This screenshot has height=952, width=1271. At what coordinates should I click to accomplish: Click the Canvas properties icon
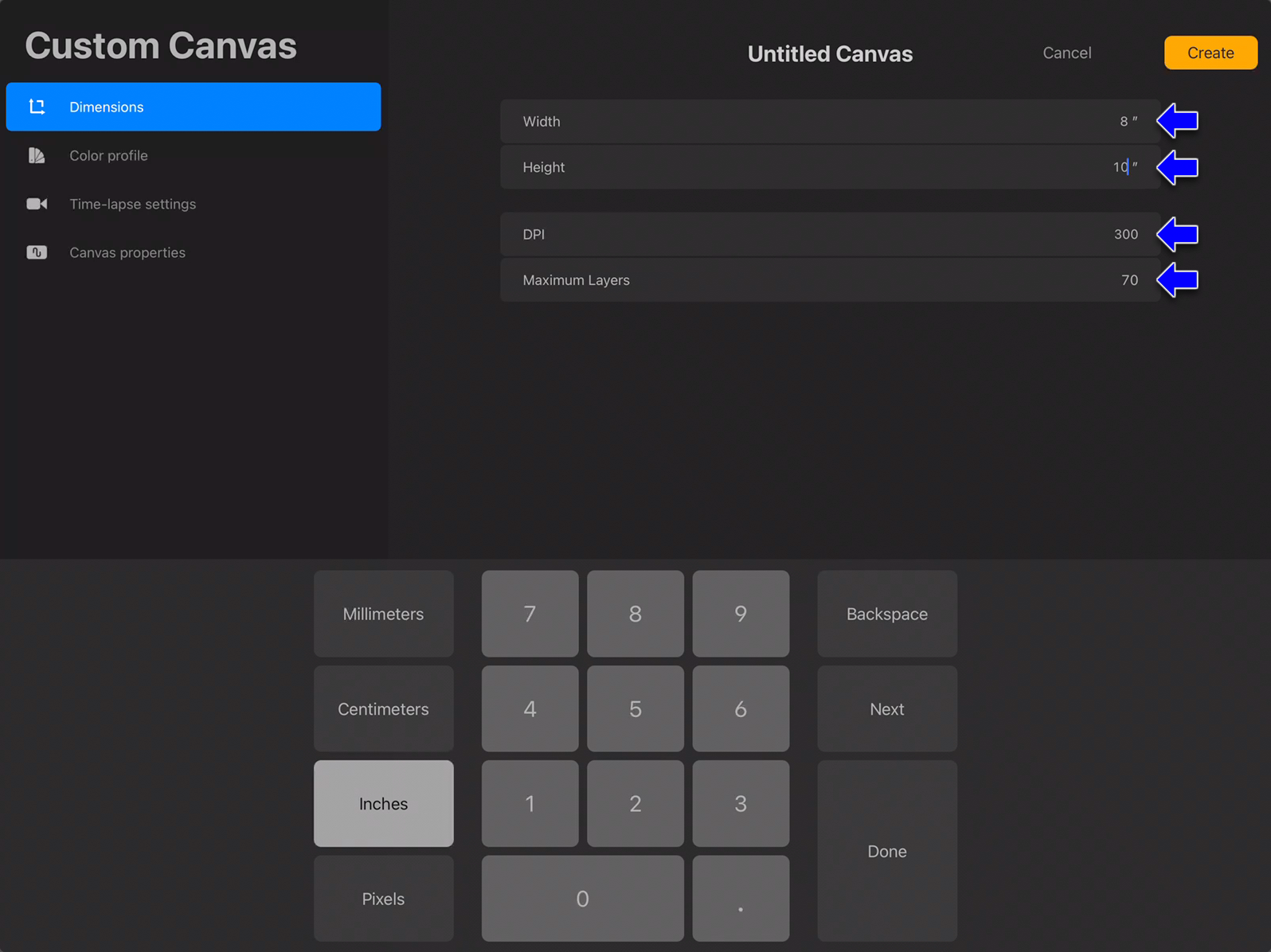tap(37, 252)
